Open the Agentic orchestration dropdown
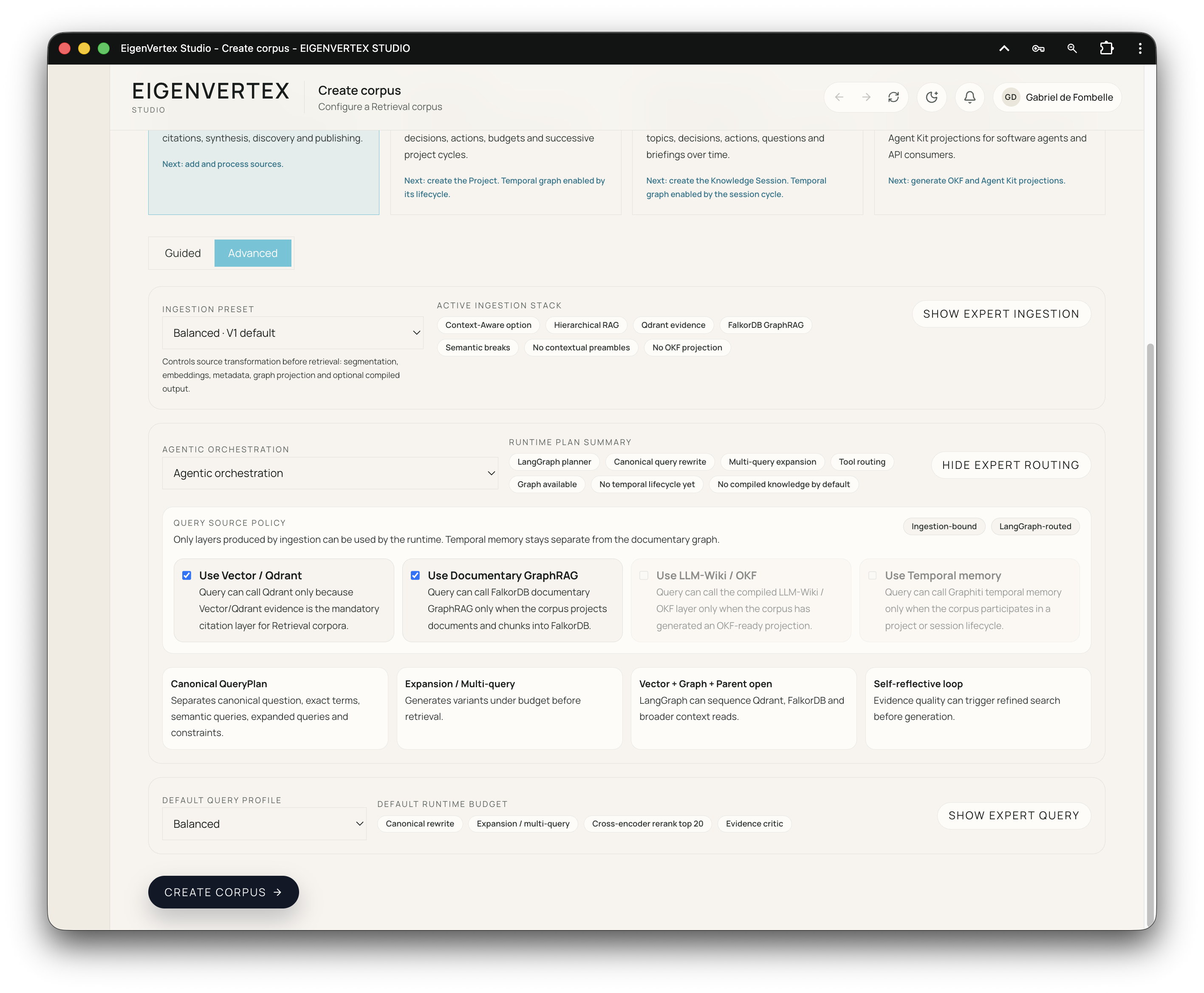This screenshot has width=1204, height=993. (330, 473)
